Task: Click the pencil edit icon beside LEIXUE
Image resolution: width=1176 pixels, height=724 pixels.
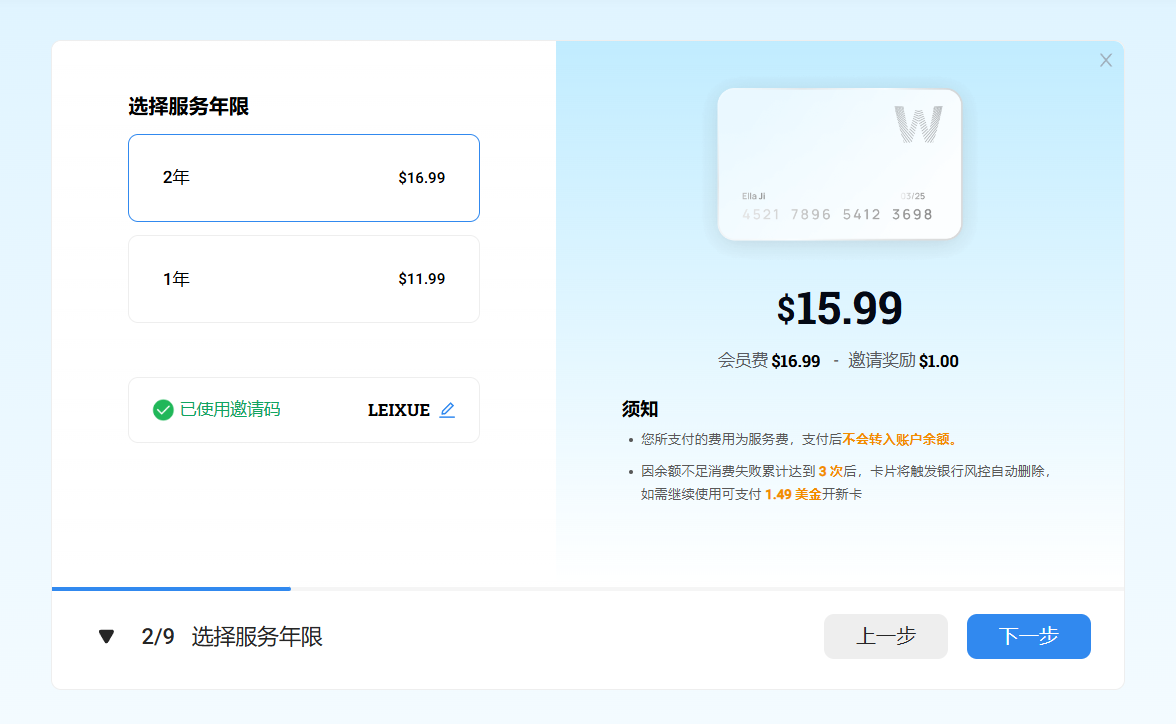Action: point(447,410)
